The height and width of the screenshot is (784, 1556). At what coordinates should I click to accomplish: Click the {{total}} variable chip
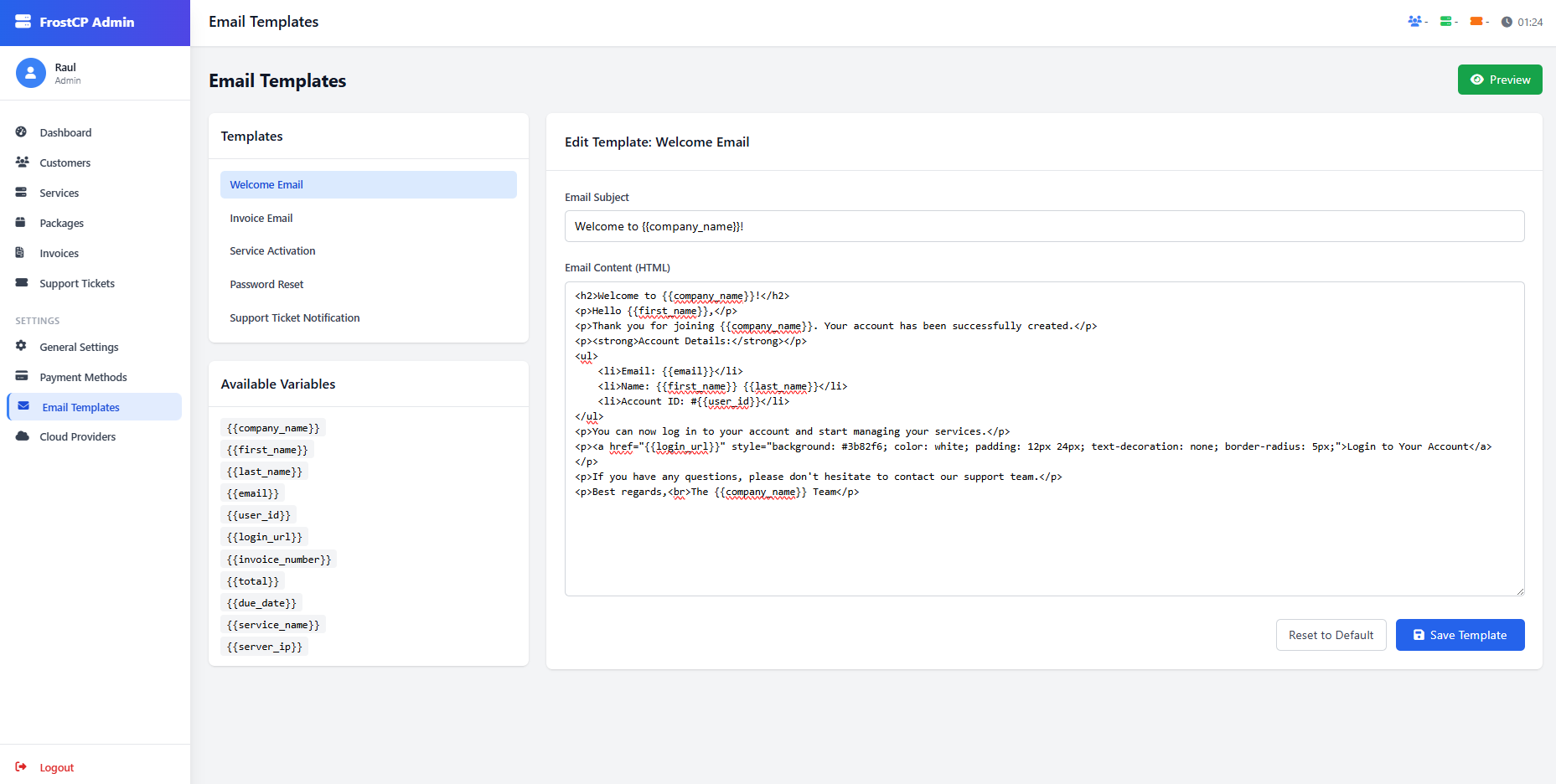tap(253, 581)
